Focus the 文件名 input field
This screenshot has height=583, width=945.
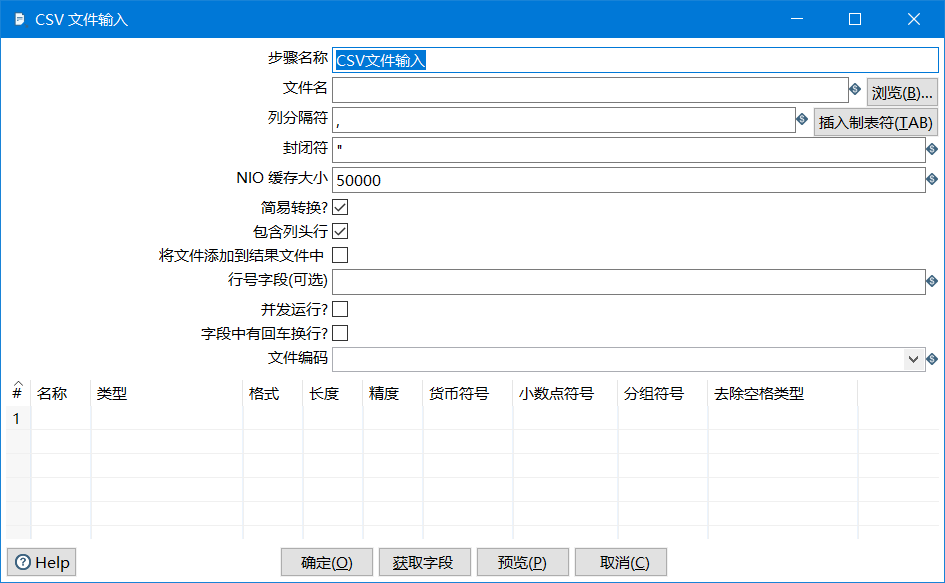tap(590, 90)
